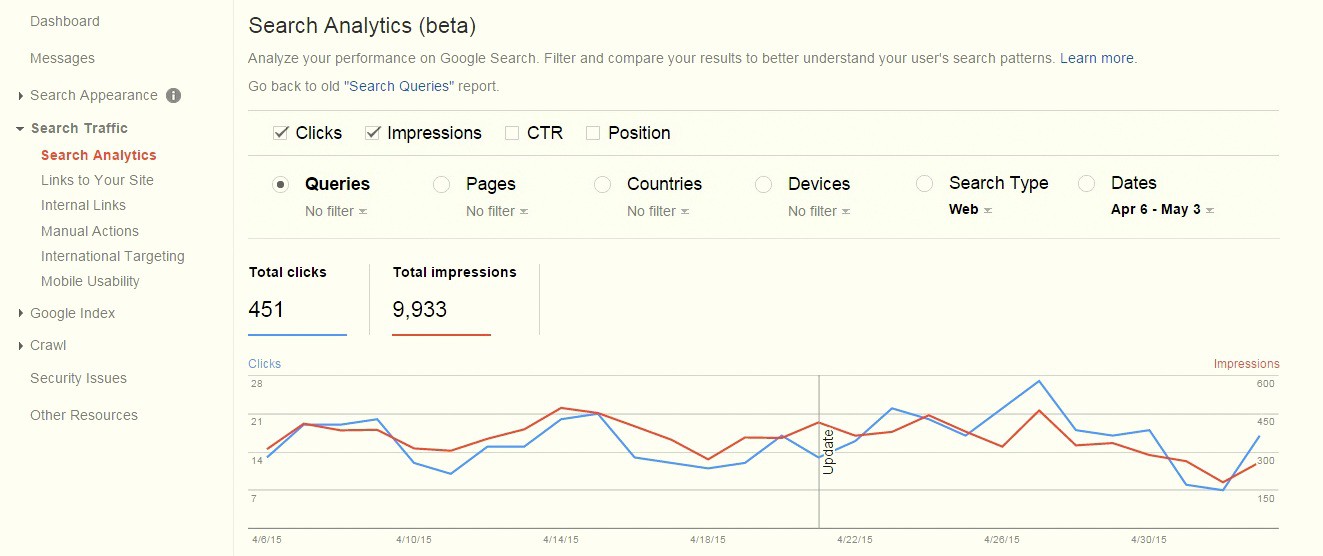Click the Update marker on the chart
The height and width of the screenshot is (556, 1323).
[x=828, y=451]
